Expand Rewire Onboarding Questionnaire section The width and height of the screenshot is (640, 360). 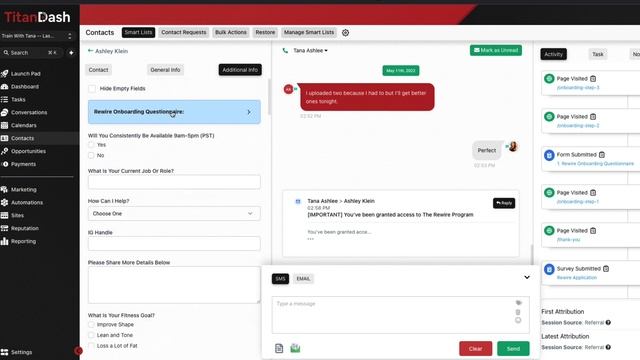click(174, 112)
